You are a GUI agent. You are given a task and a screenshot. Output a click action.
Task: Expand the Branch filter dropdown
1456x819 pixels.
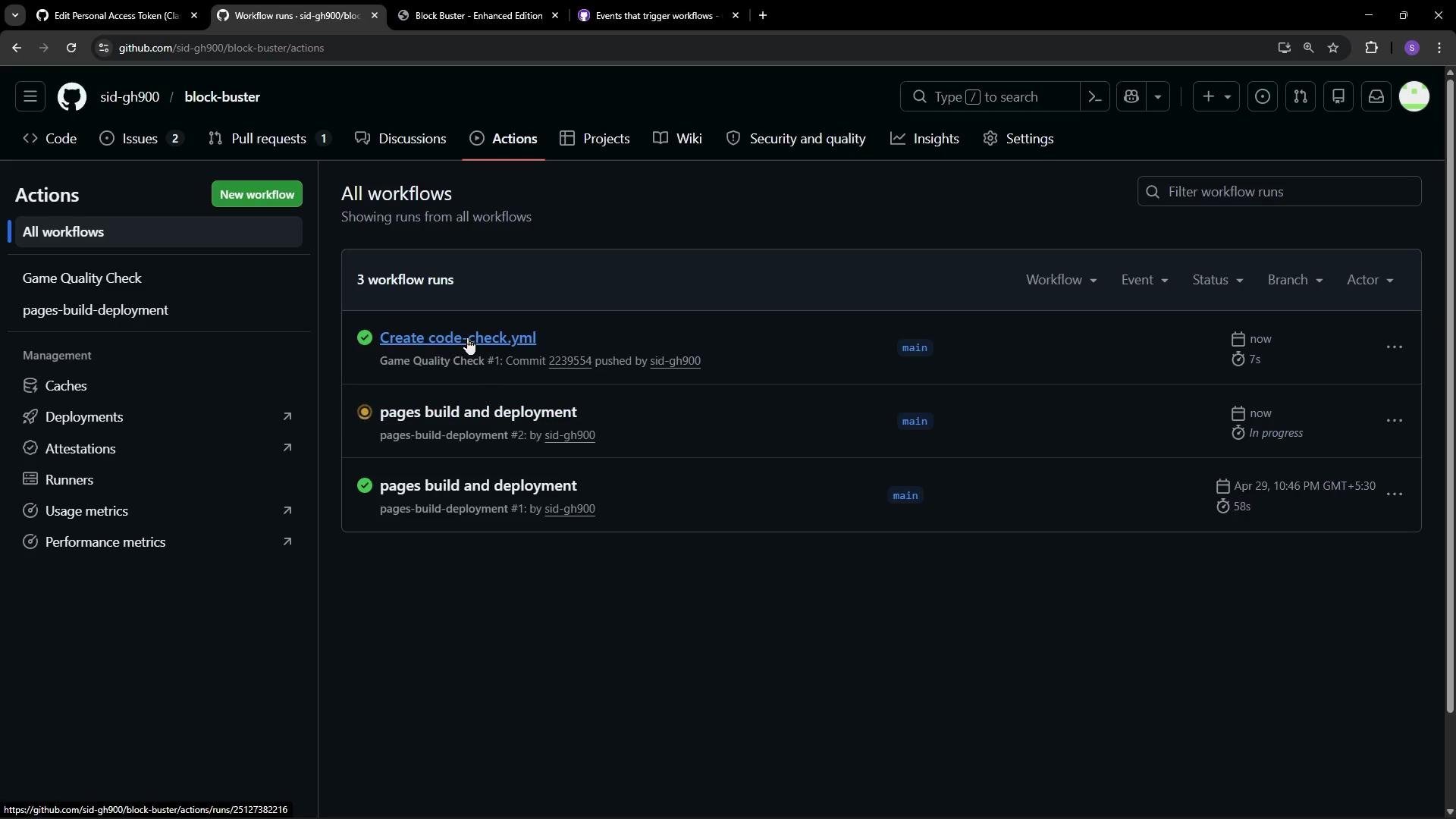(x=1295, y=280)
